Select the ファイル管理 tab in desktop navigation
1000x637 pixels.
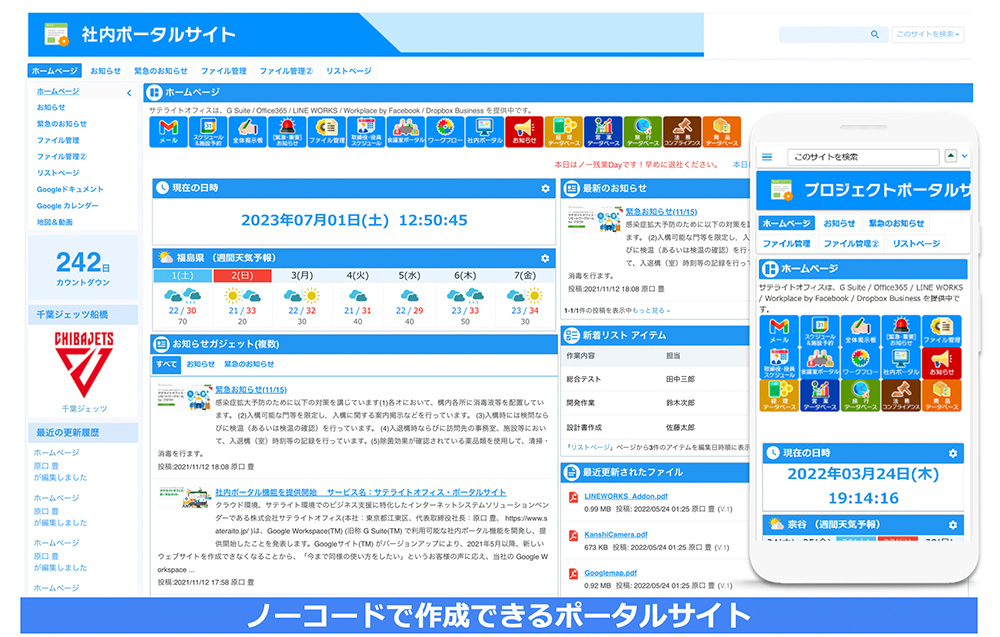[x=224, y=71]
